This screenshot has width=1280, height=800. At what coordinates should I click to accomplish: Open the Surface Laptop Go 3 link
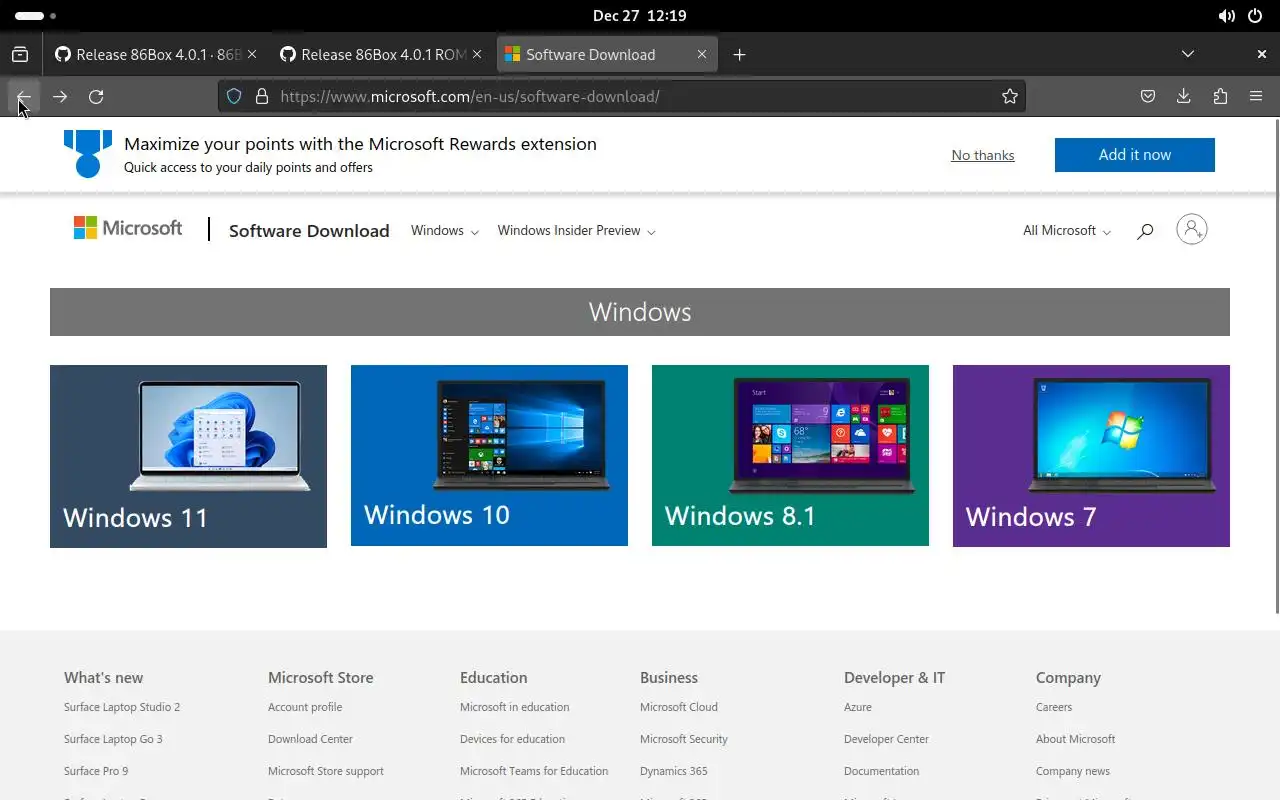[x=113, y=739]
